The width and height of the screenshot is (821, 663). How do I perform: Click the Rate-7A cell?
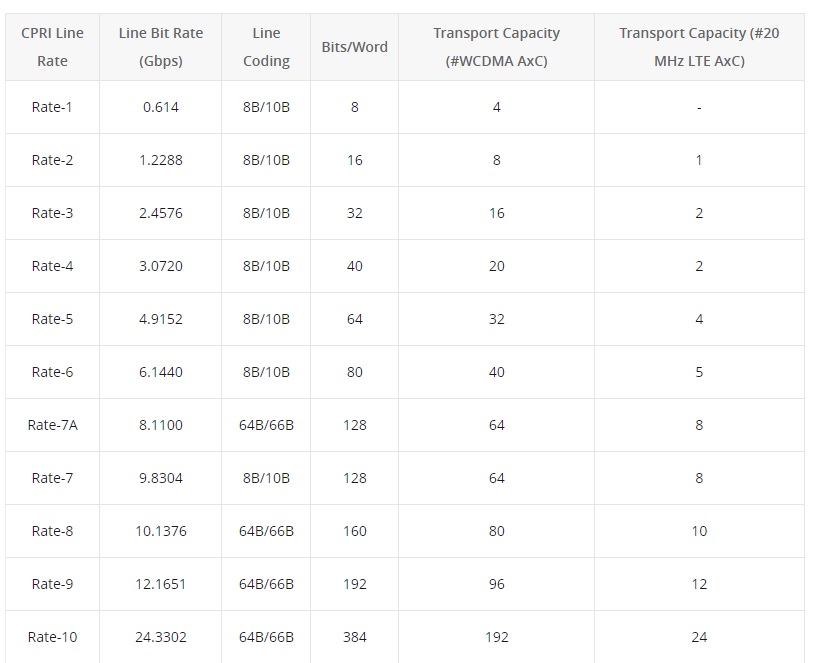pos(52,425)
